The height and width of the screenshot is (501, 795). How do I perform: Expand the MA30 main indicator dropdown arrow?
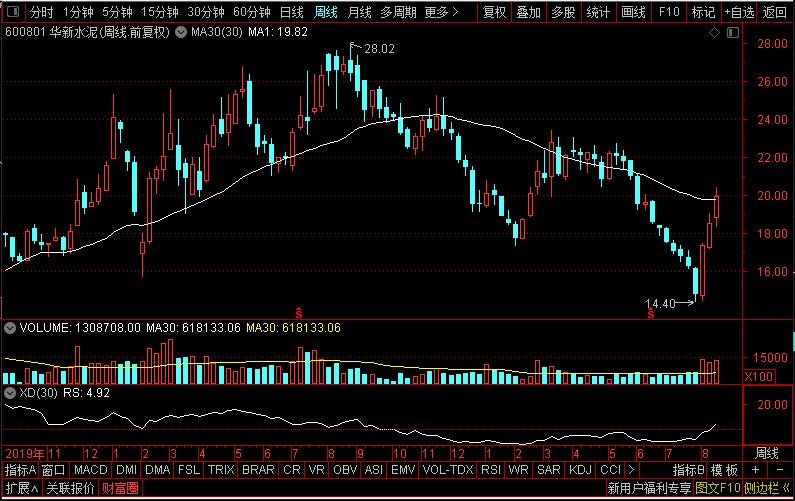180,32
